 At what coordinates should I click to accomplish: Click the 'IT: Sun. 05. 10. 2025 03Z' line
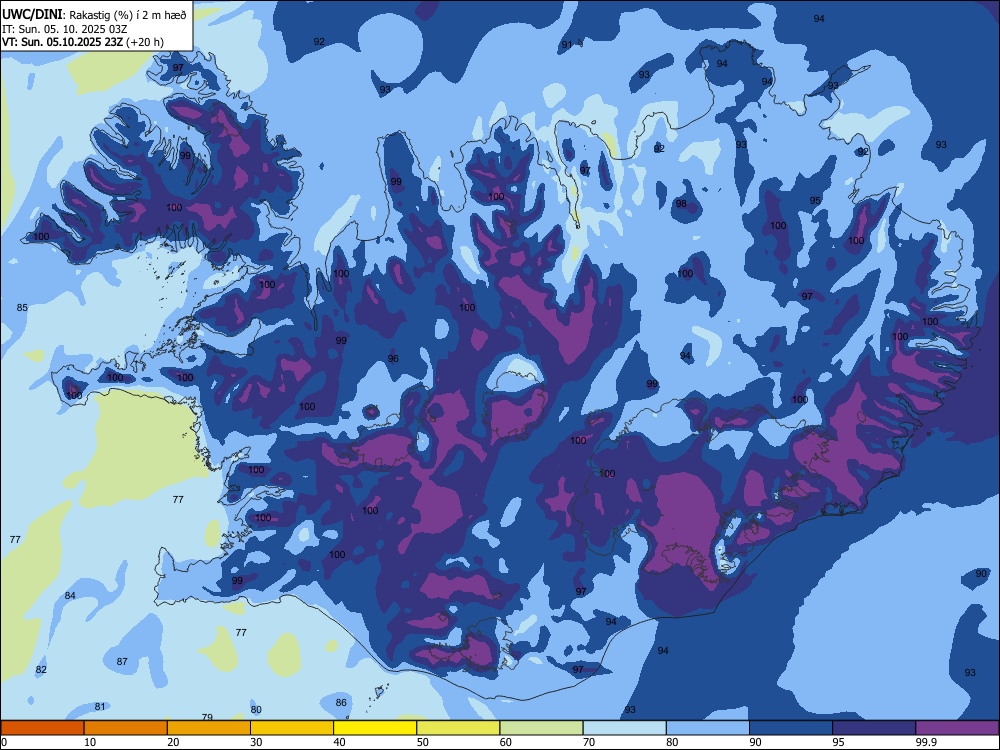pyautogui.click(x=64, y=29)
